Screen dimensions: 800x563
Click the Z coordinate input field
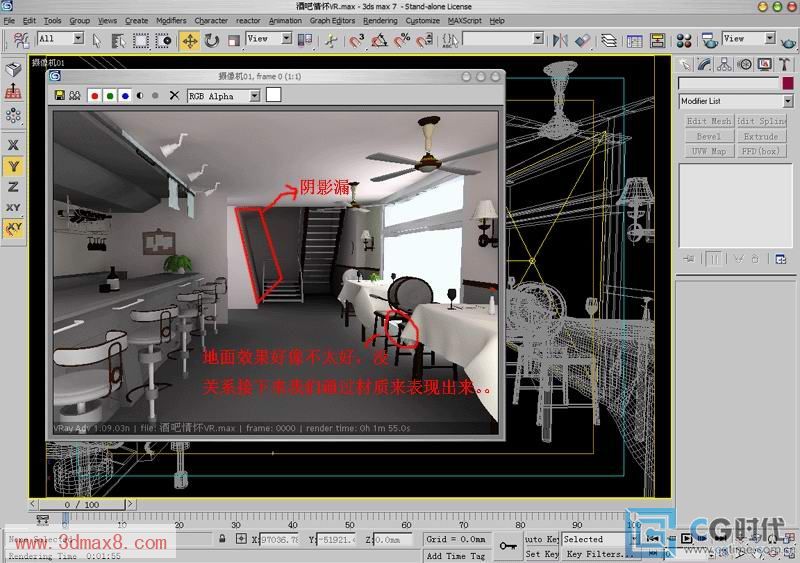point(393,539)
